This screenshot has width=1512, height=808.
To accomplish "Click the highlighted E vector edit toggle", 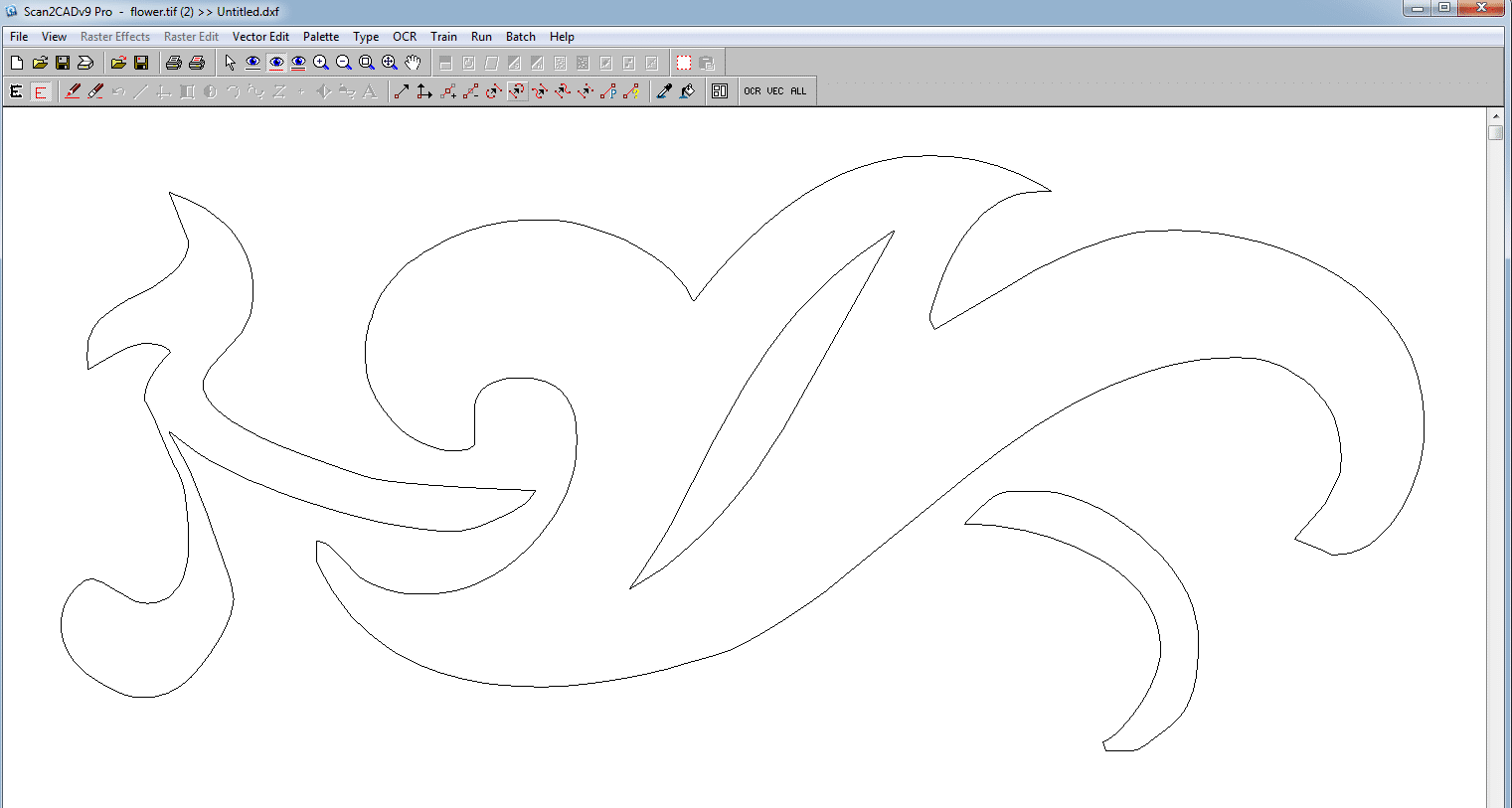I will [40, 90].
